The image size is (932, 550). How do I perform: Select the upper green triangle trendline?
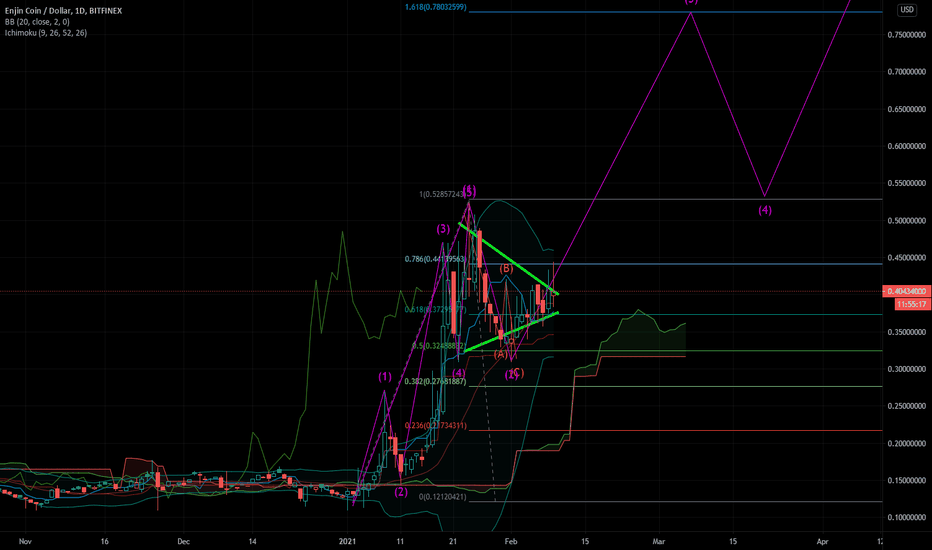(x=508, y=259)
